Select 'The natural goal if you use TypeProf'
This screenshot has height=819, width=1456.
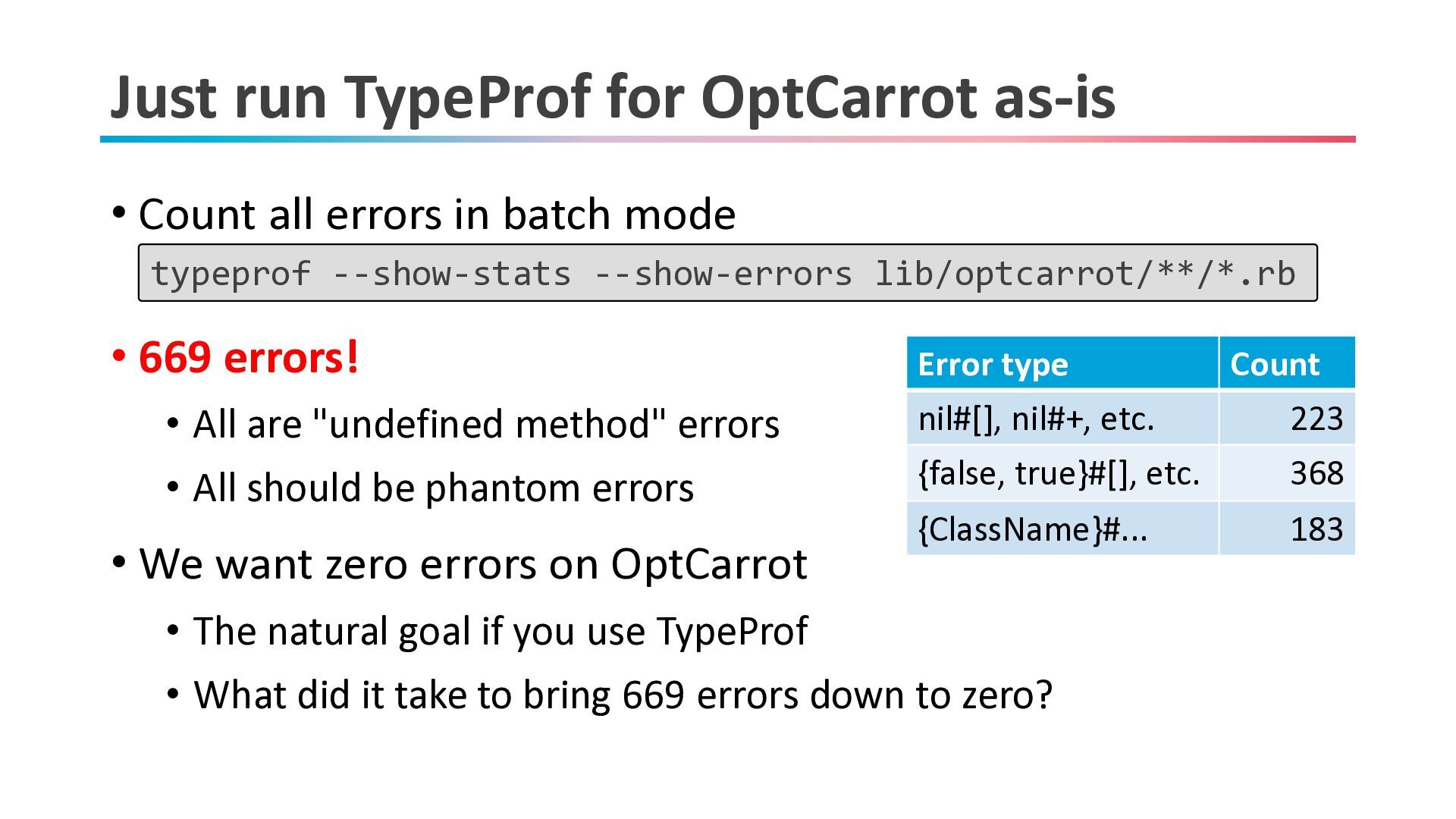tap(500, 631)
